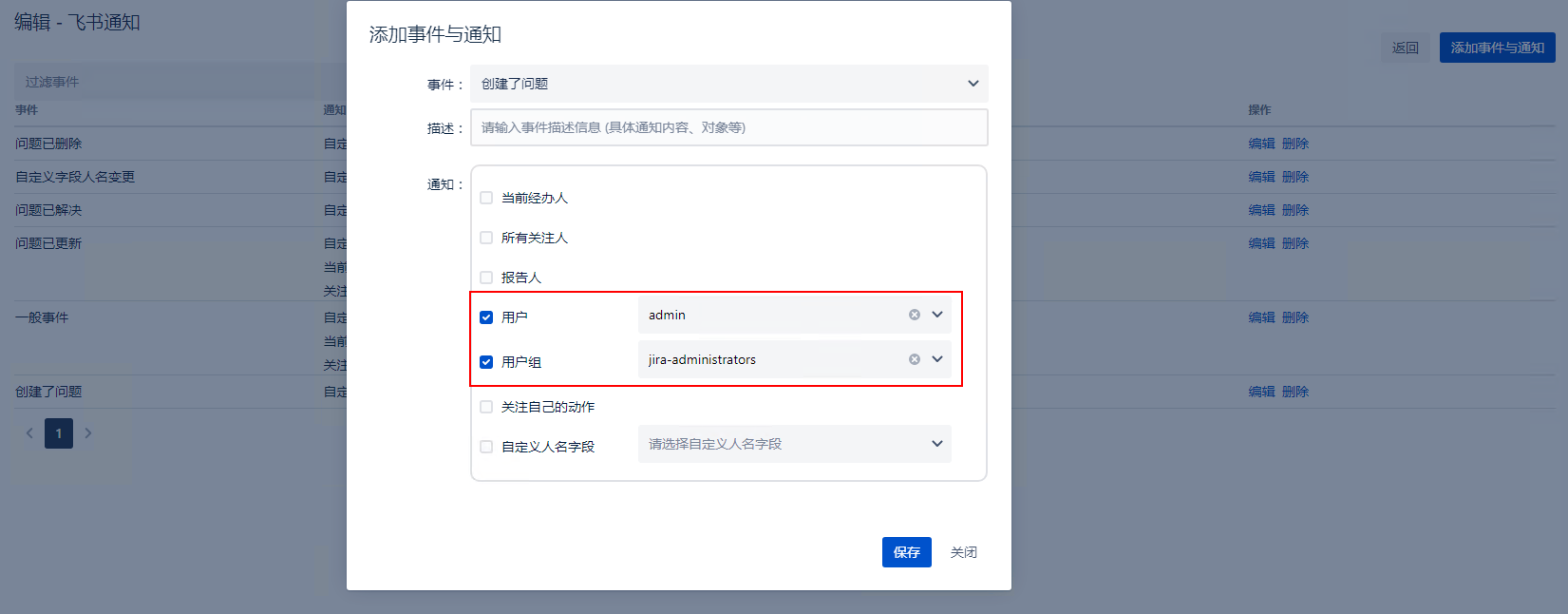The height and width of the screenshot is (614, 1568).
Task: Click 编辑 link for the 问题已删除 row
Action: (1261, 144)
